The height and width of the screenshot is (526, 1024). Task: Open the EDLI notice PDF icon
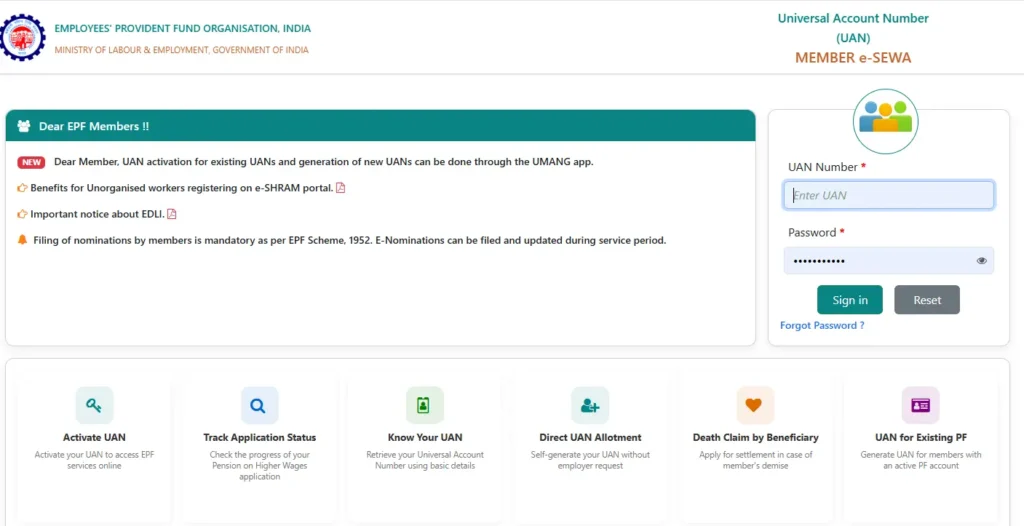pyautogui.click(x=172, y=214)
